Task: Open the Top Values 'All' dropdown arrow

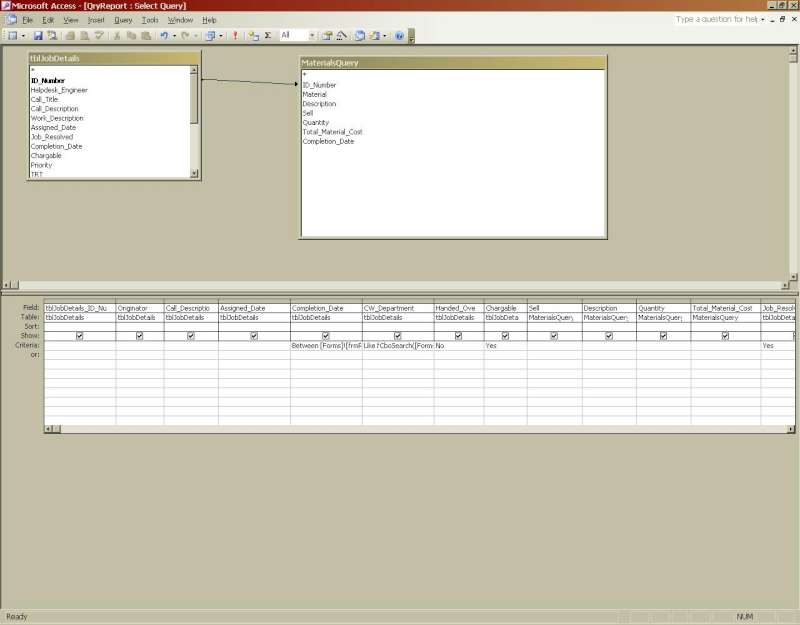Action: pyautogui.click(x=312, y=36)
